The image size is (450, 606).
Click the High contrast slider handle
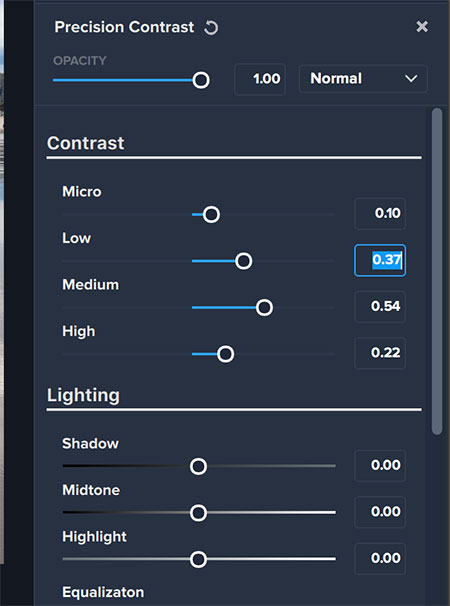(x=225, y=354)
